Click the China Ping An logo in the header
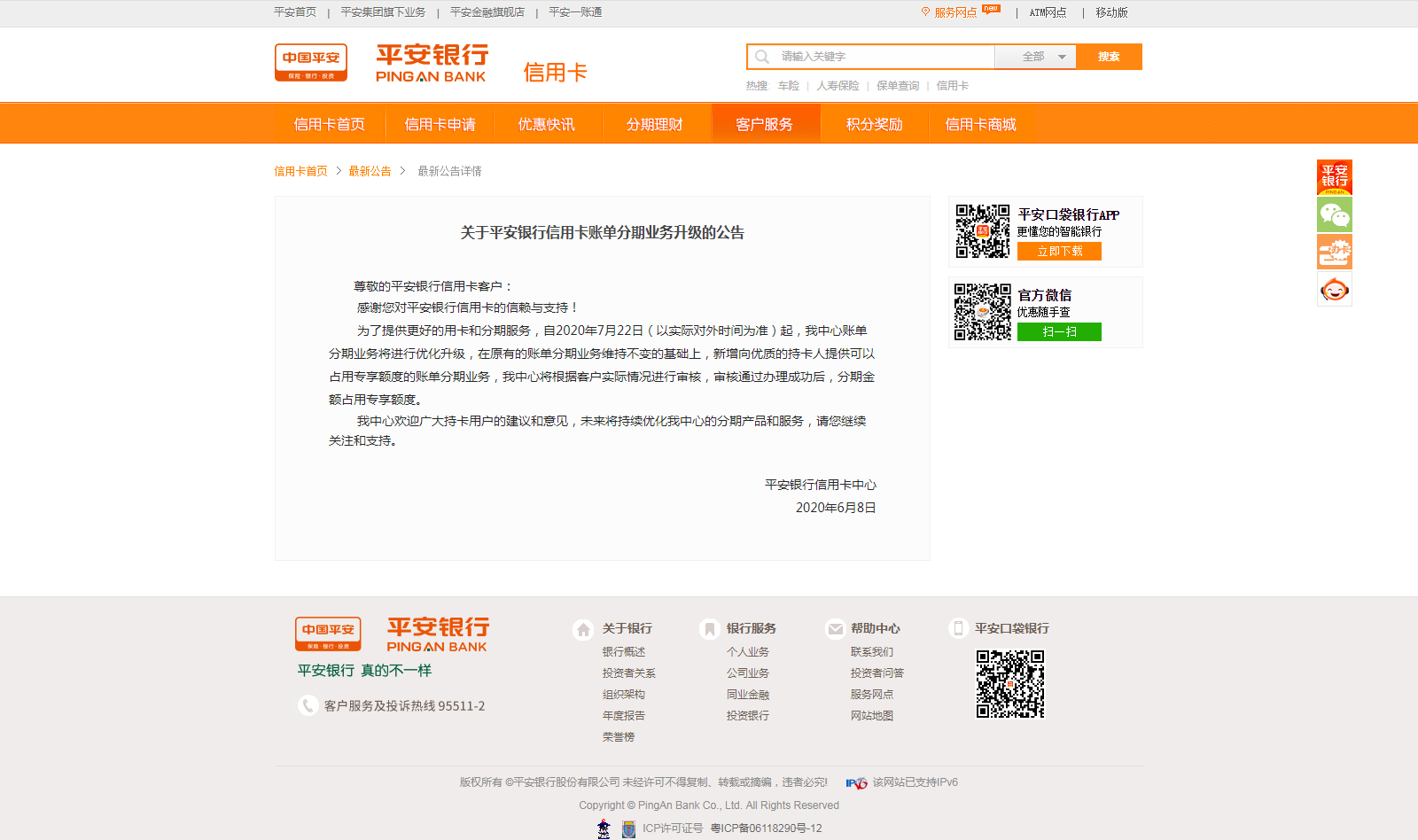This screenshot has width=1418, height=840. click(x=310, y=63)
